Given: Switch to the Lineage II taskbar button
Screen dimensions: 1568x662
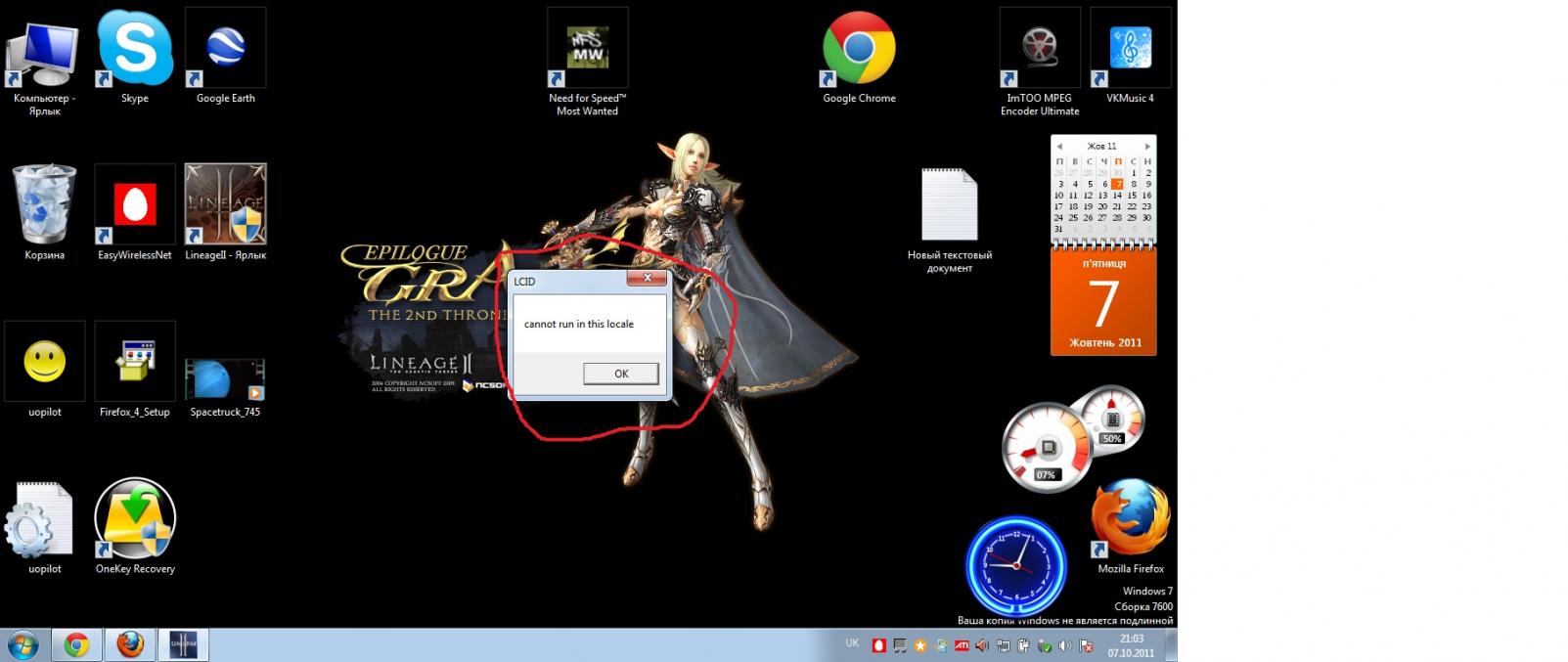Looking at the screenshot, I should click(183, 645).
